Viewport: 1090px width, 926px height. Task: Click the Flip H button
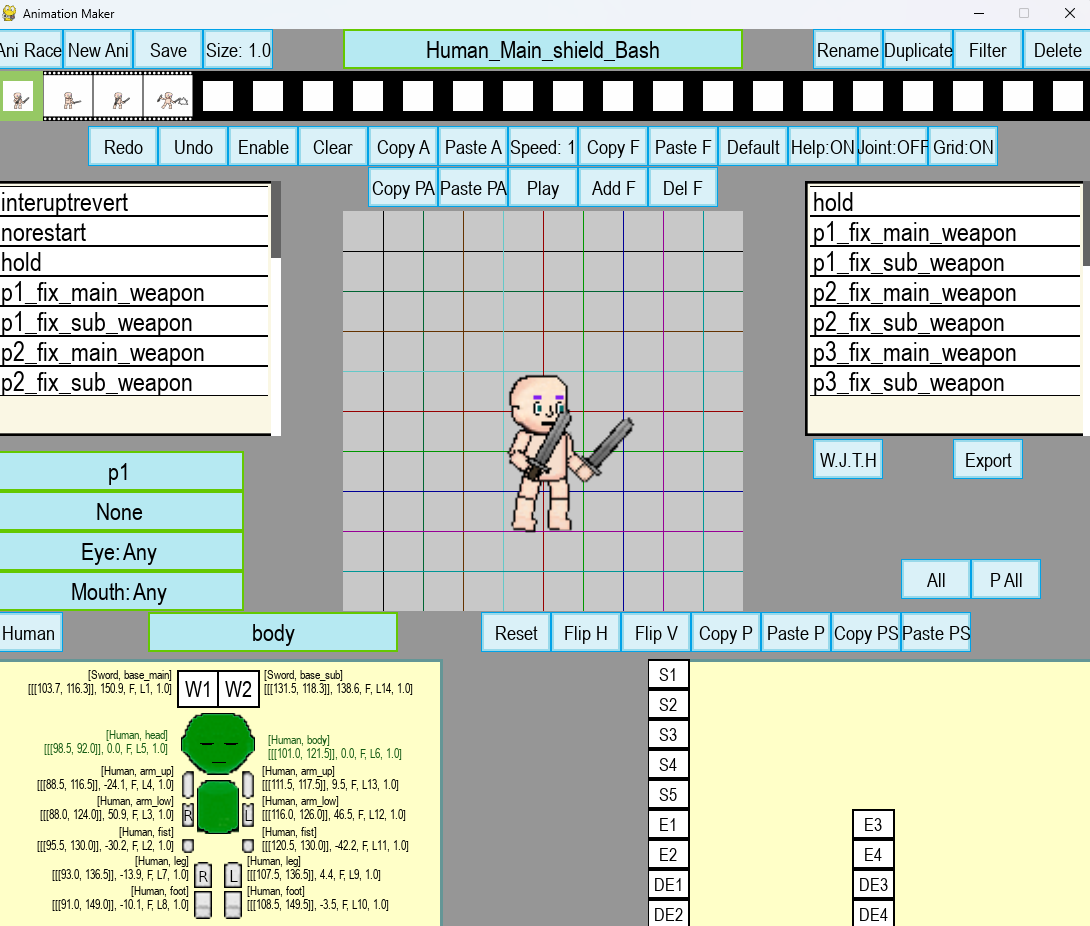point(586,633)
